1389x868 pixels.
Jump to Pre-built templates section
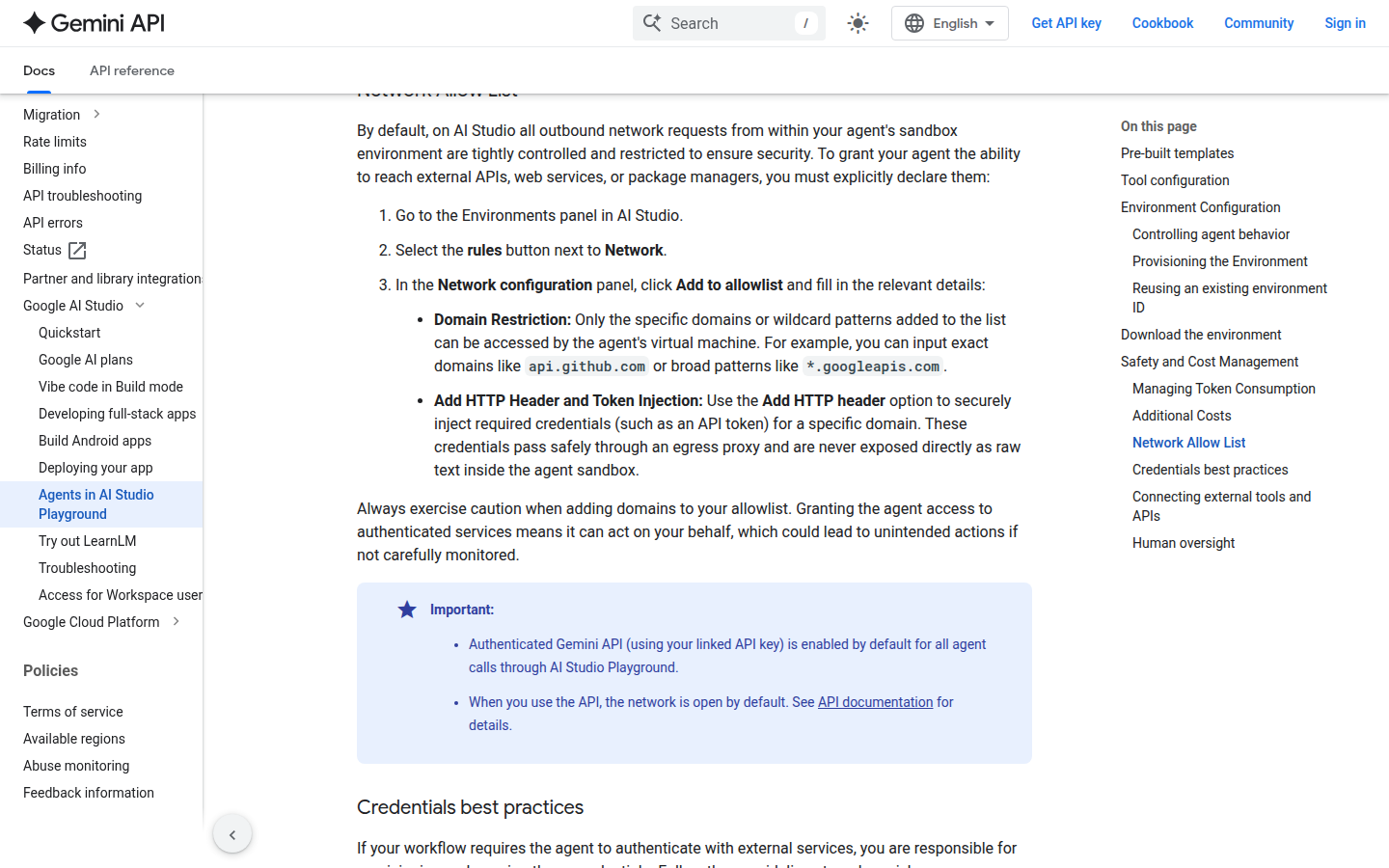click(1177, 153)
